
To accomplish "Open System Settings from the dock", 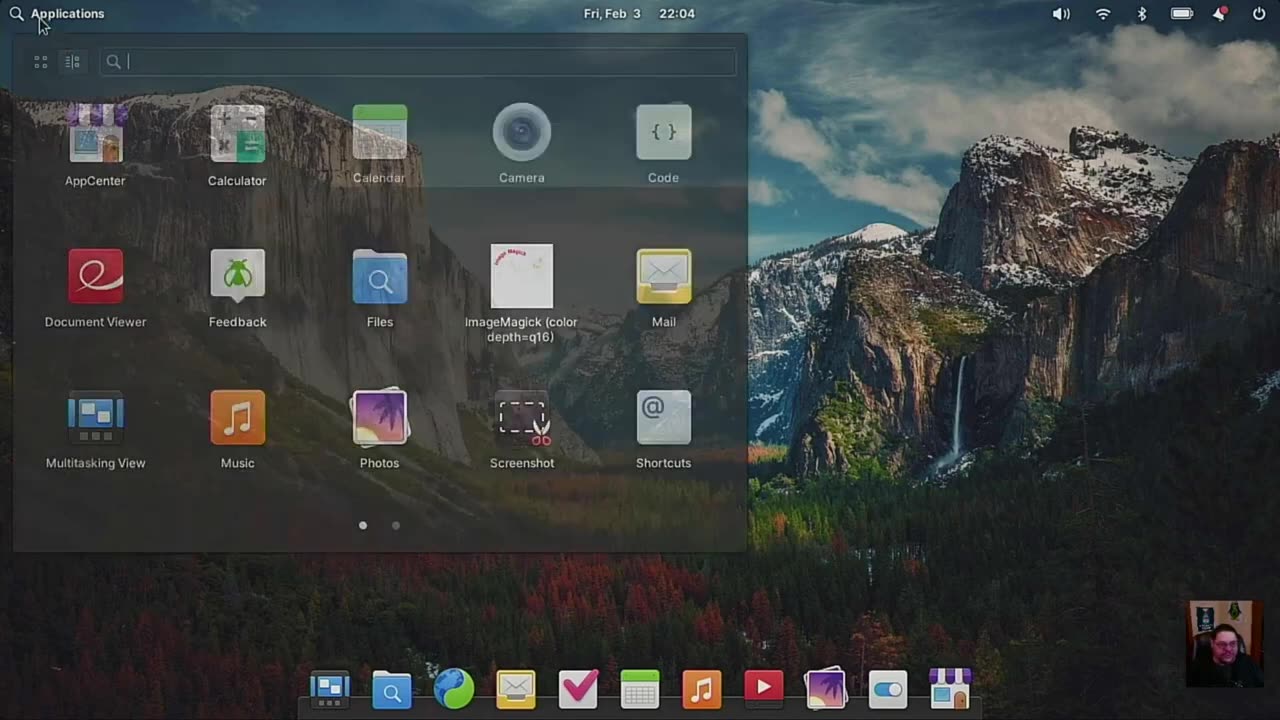I will pyautogui.click(x=888, y=689).
